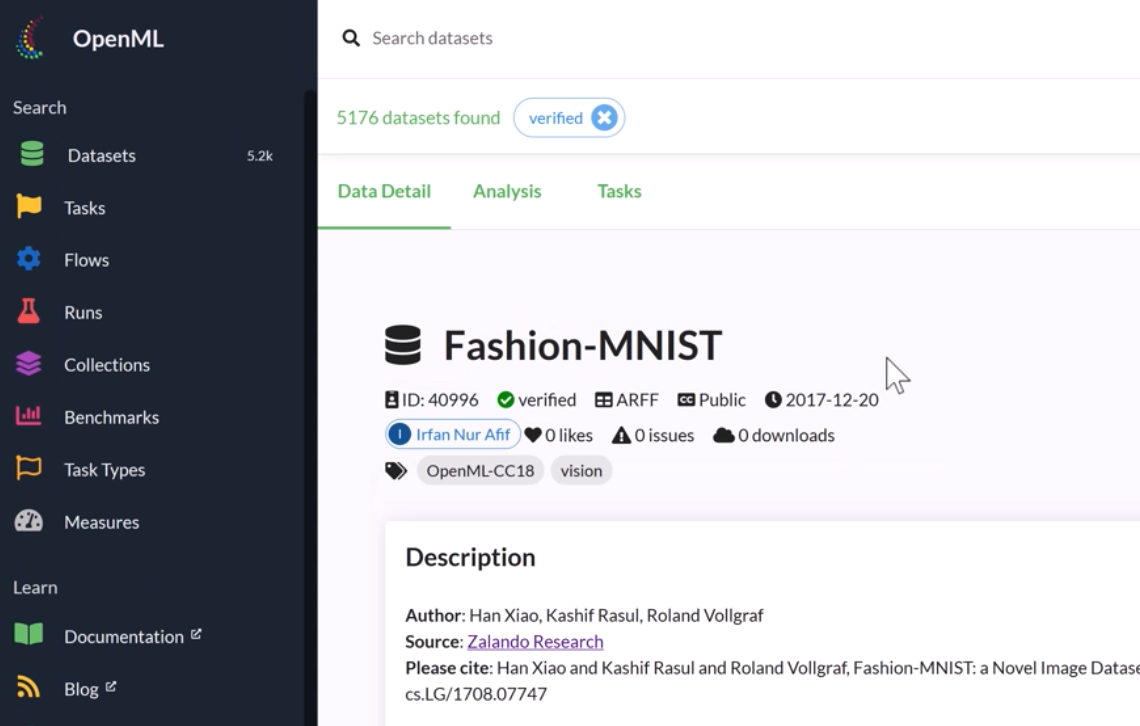
Task: Click the yellow Tasks flag icon
Action: click(29, 207)
